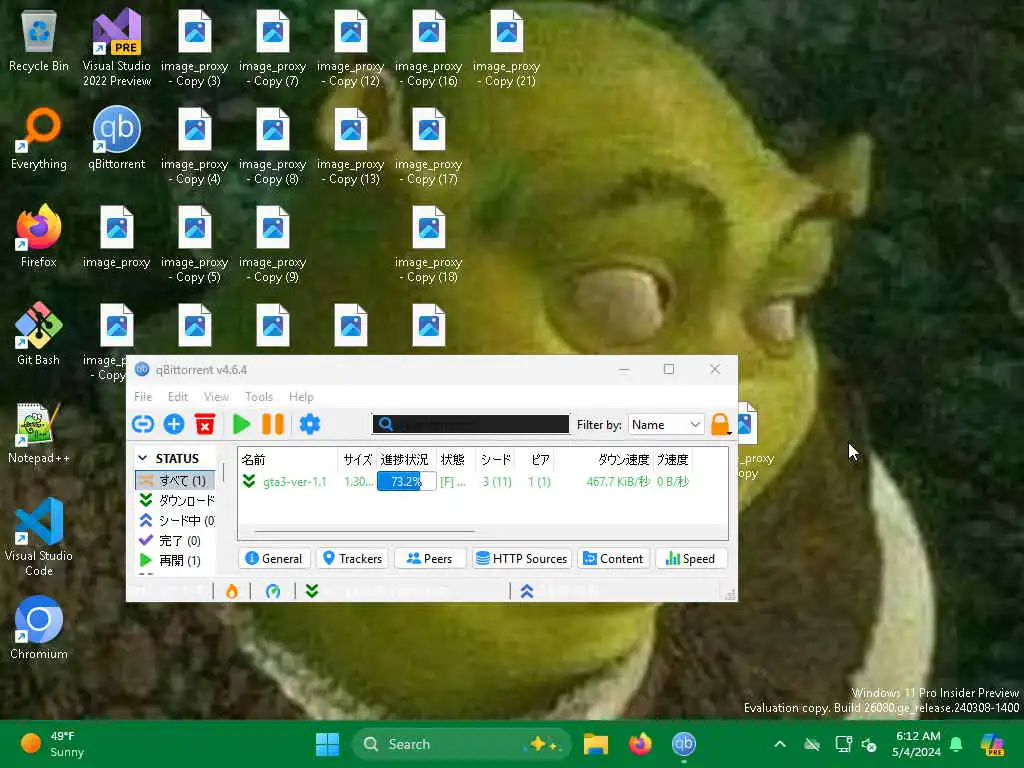The width and height of the screenshot is (1024, 768).
Task: Select image_proxy - Copy (18) file
Action: (x=428, y=244)
